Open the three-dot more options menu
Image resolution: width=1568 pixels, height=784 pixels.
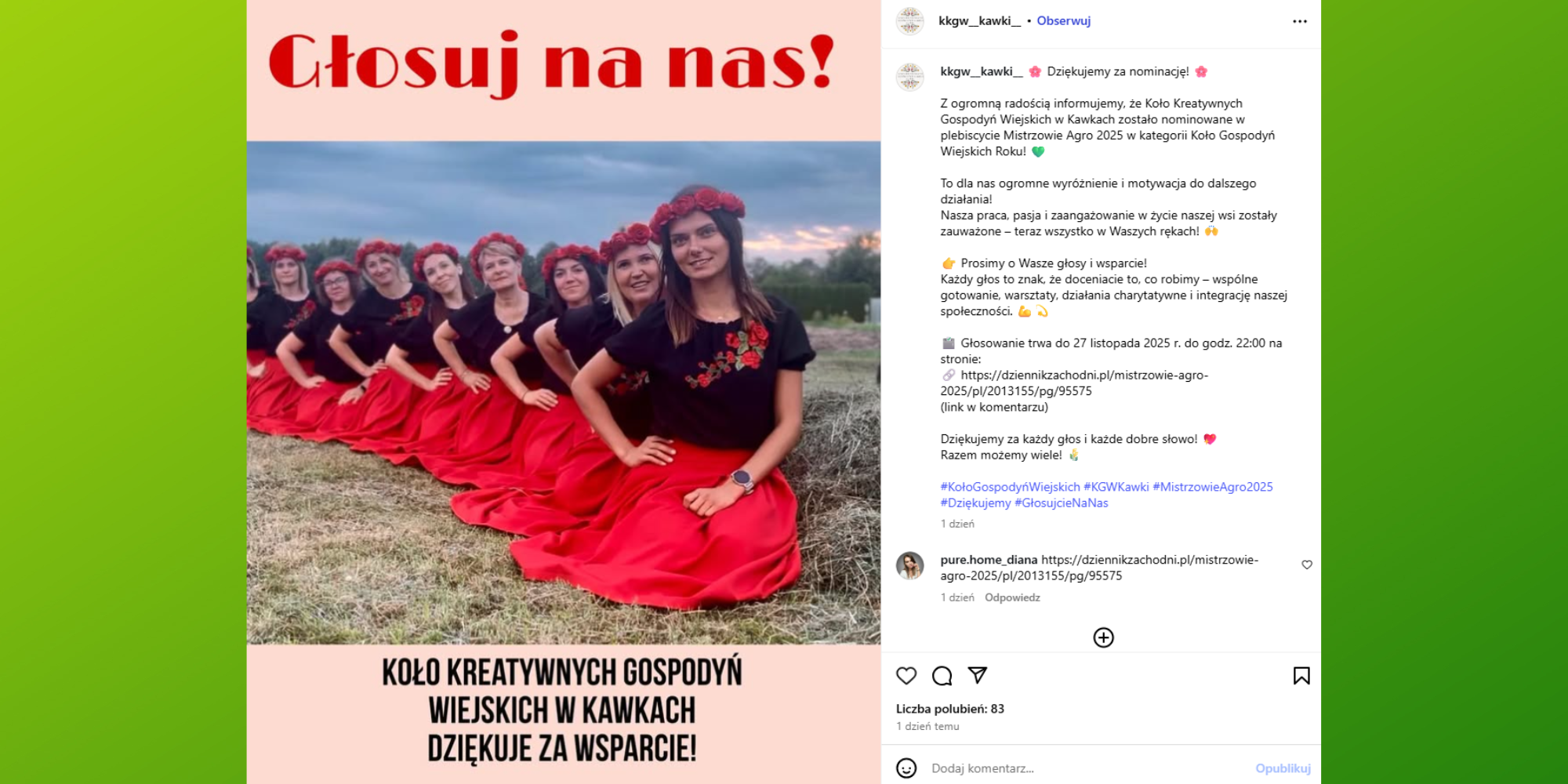[1300, 21]
